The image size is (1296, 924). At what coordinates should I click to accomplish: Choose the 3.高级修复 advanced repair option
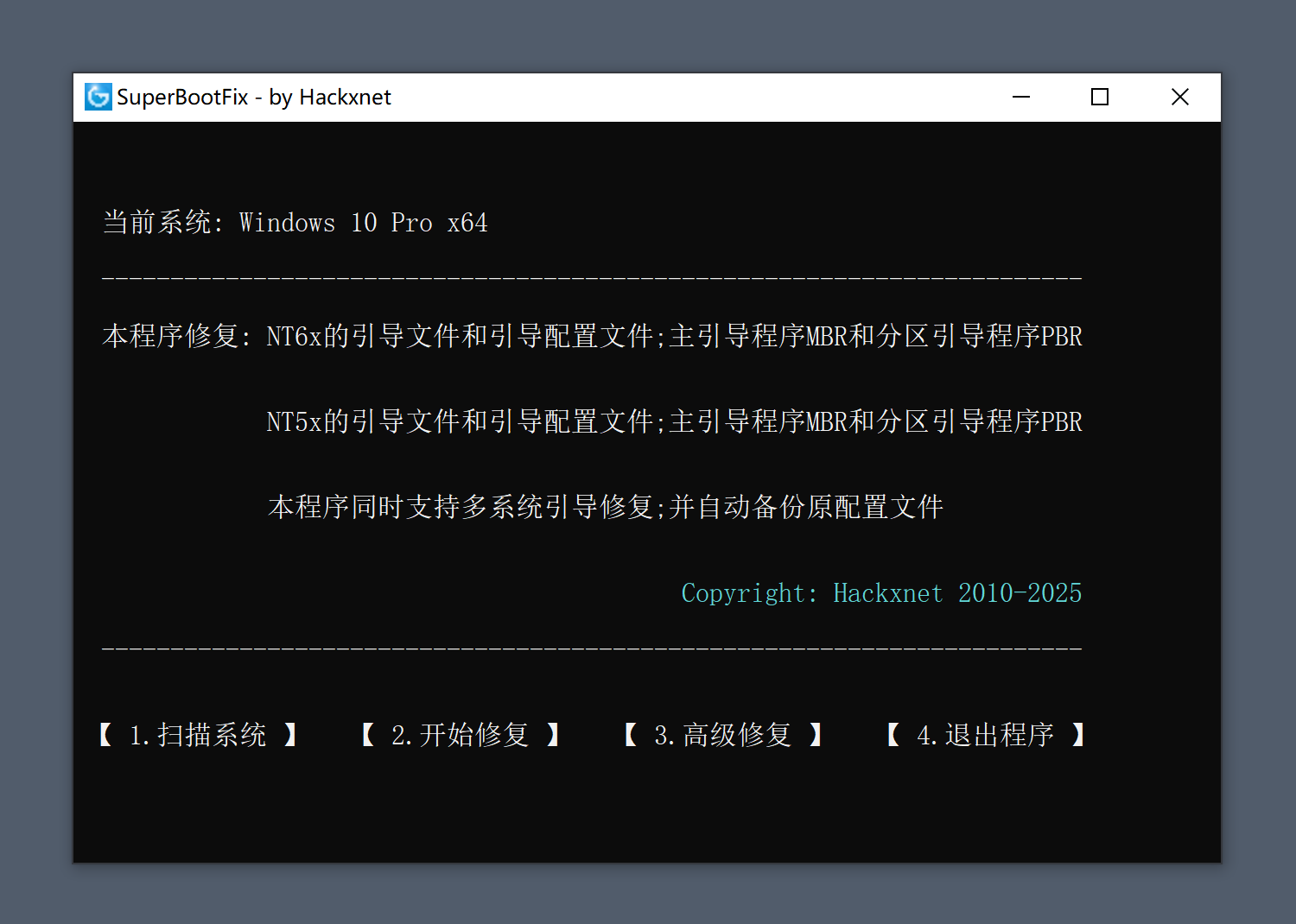pyautogui.click(x=722, y=735)
